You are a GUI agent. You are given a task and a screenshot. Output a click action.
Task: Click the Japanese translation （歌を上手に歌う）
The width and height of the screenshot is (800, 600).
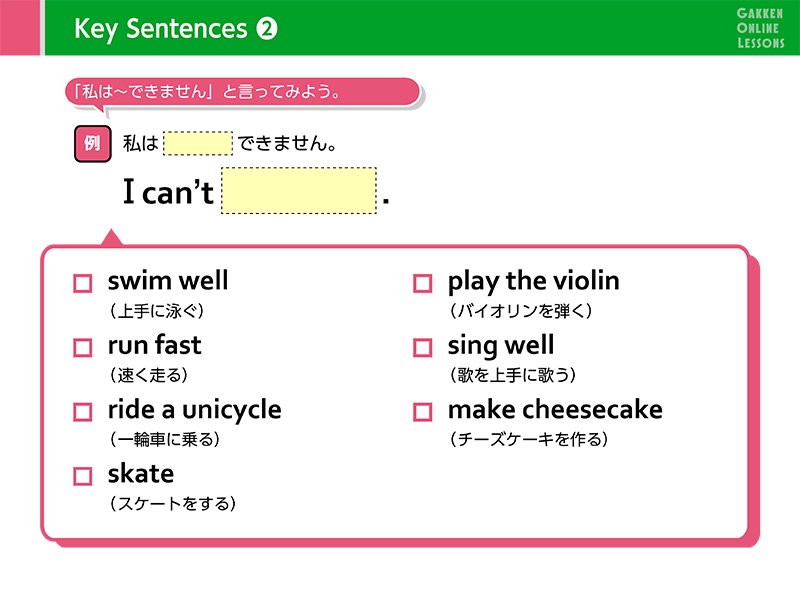coord(513,375)
